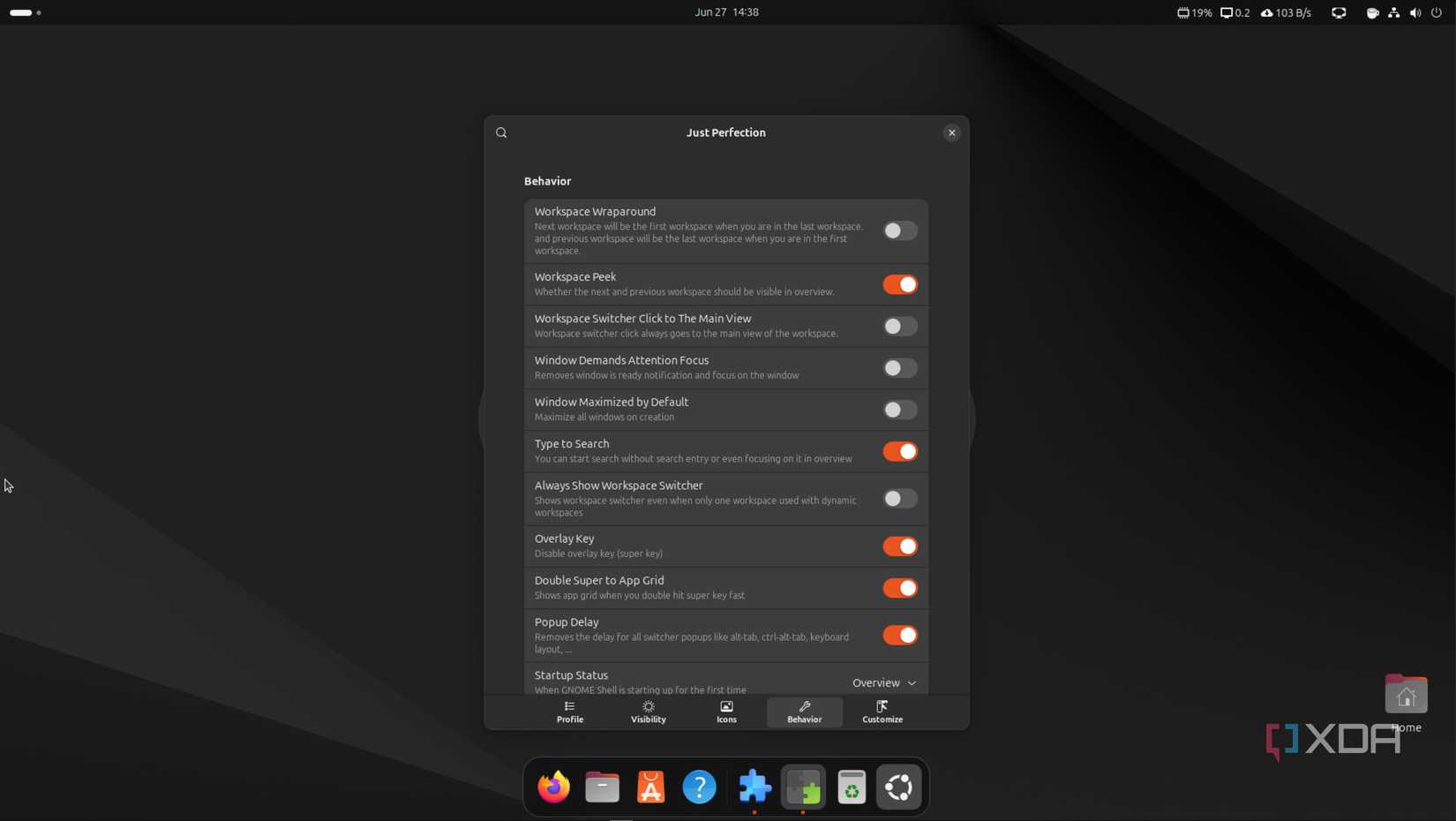Open clock and calendar Jun 27 14:38

click(x=726, y=12)
